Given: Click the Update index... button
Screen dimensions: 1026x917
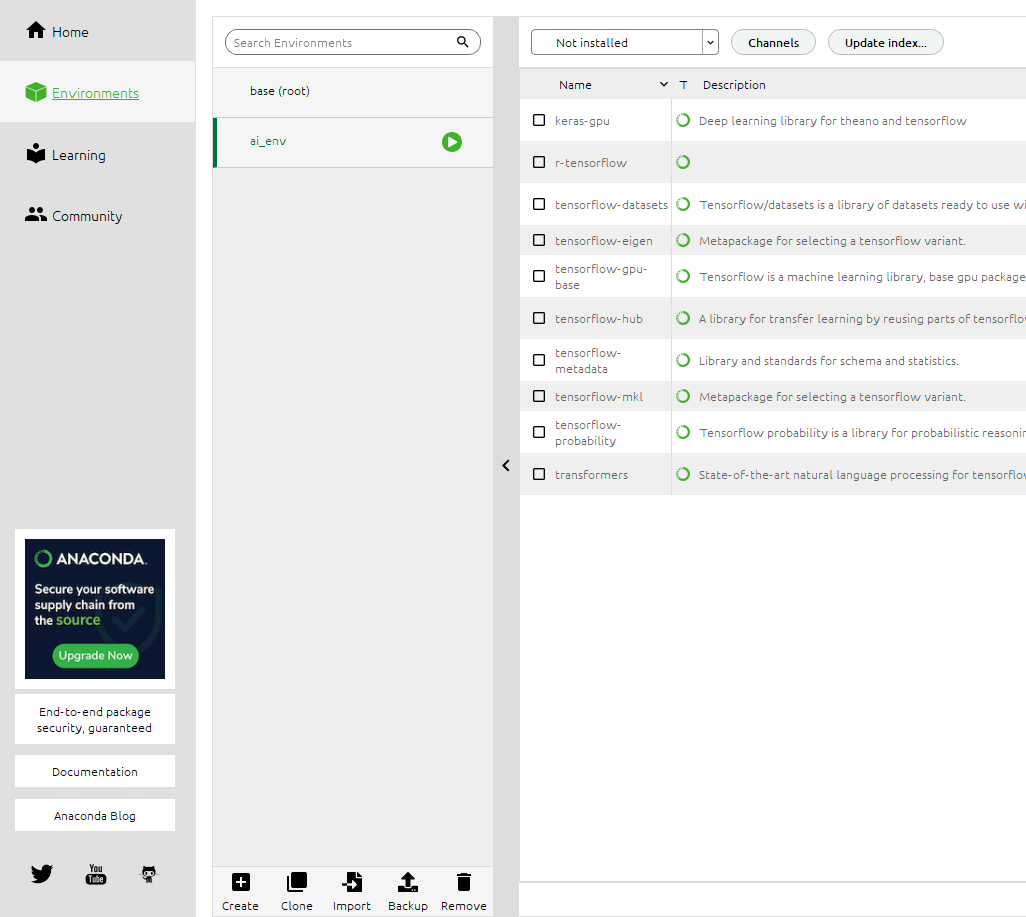Looking at the screenshot, I should coord(885,43).
